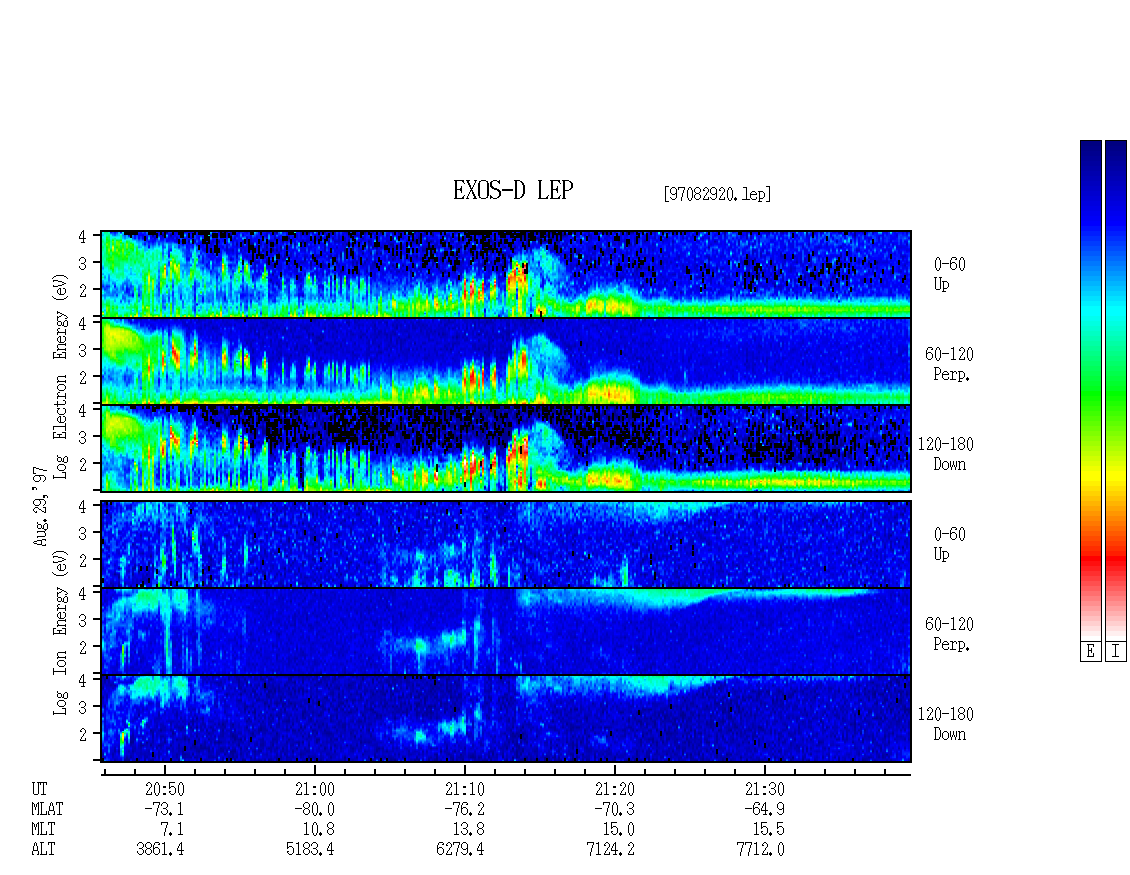Click the UT row header
The width and height of the screenshot is (1130, 875).
pyautogui.click(x=39, y=789)
